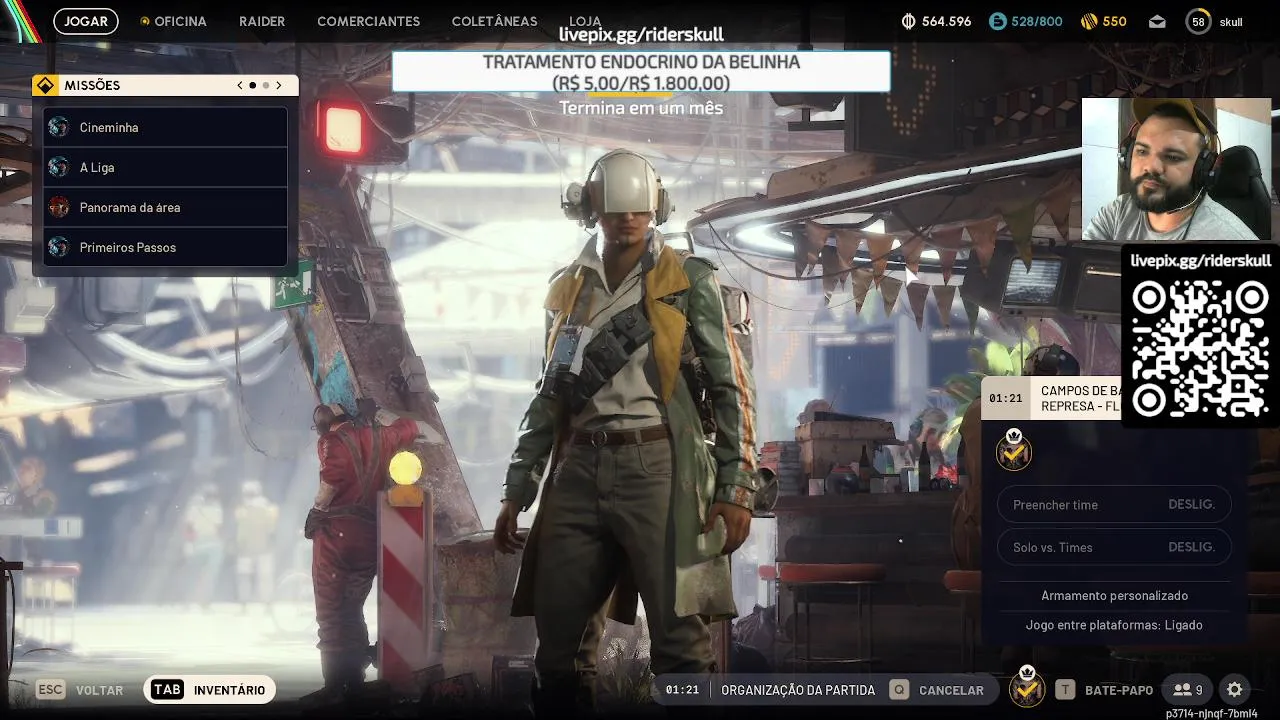Open the JOGAR tab

point(86,21)
